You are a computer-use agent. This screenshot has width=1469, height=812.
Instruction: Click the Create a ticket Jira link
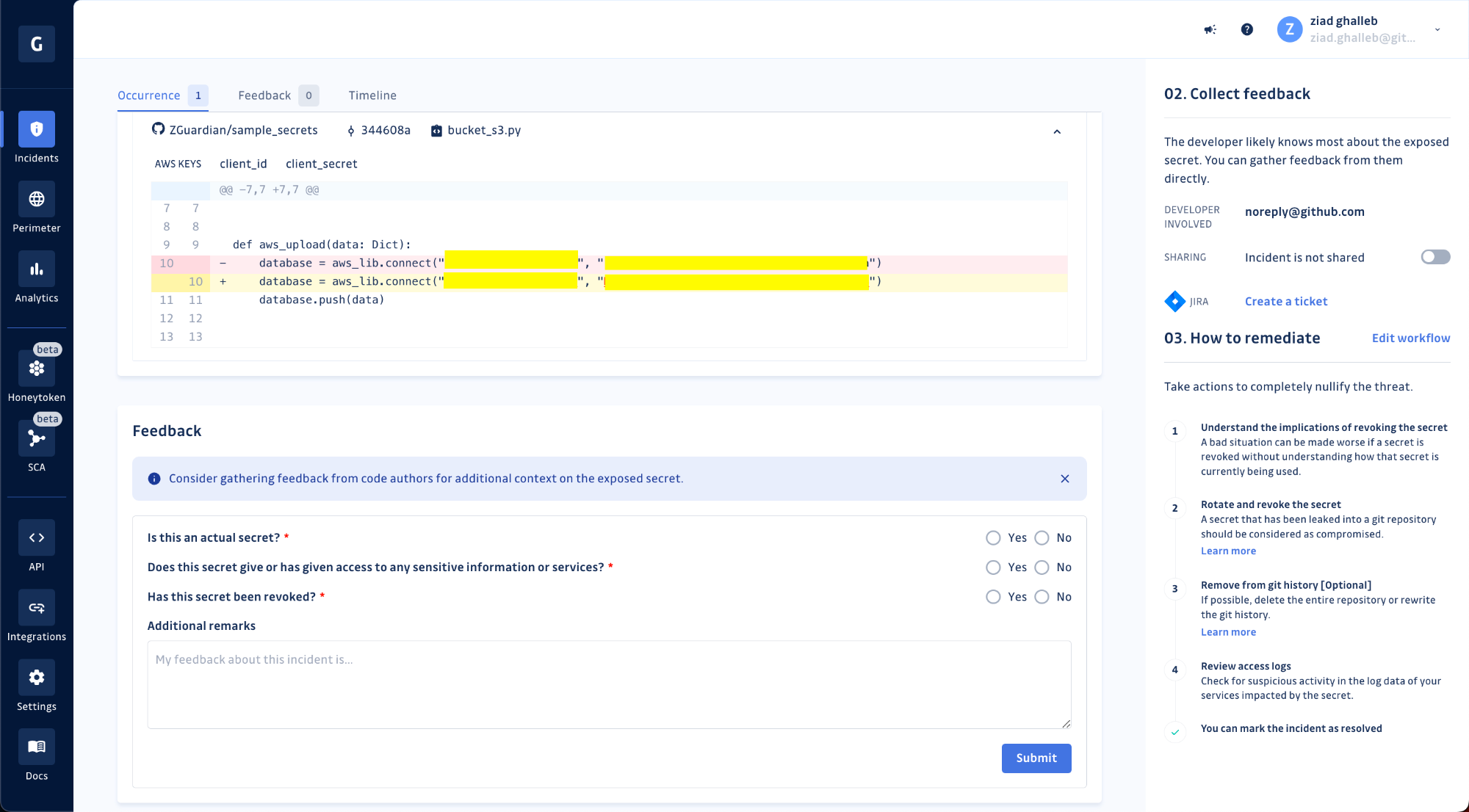point(1285,302)
